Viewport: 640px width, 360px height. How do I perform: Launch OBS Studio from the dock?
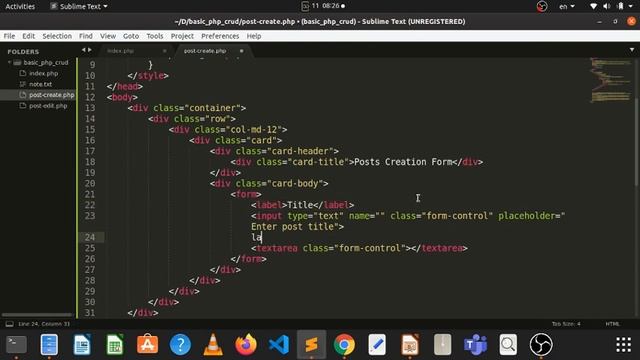point(541,345)
